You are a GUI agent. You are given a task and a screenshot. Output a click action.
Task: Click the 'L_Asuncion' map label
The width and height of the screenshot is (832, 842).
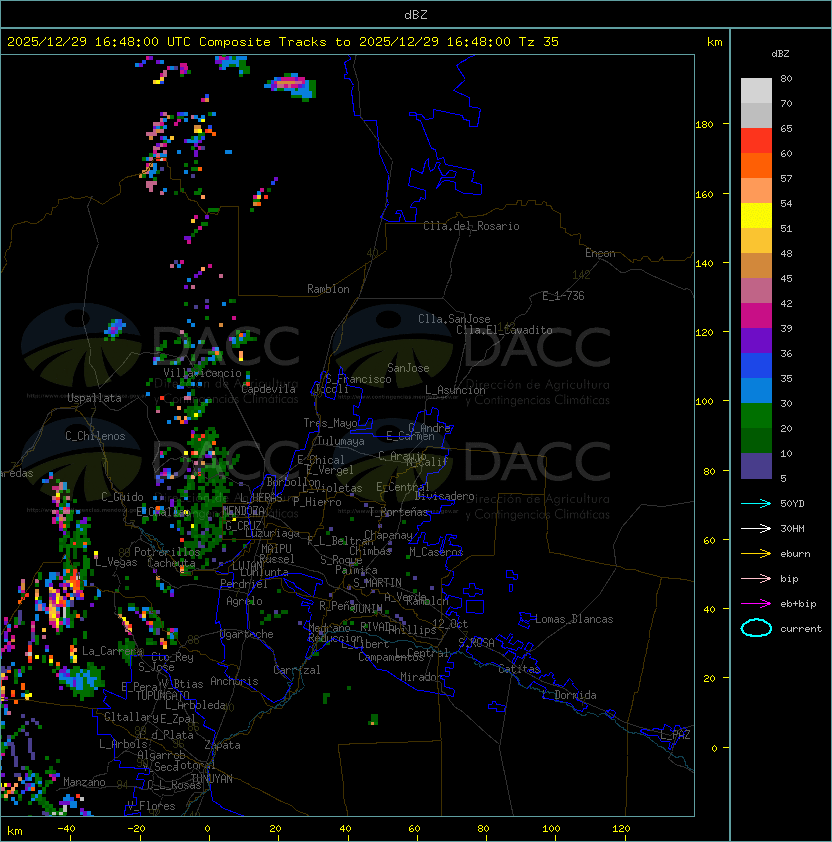coord(455,390)
